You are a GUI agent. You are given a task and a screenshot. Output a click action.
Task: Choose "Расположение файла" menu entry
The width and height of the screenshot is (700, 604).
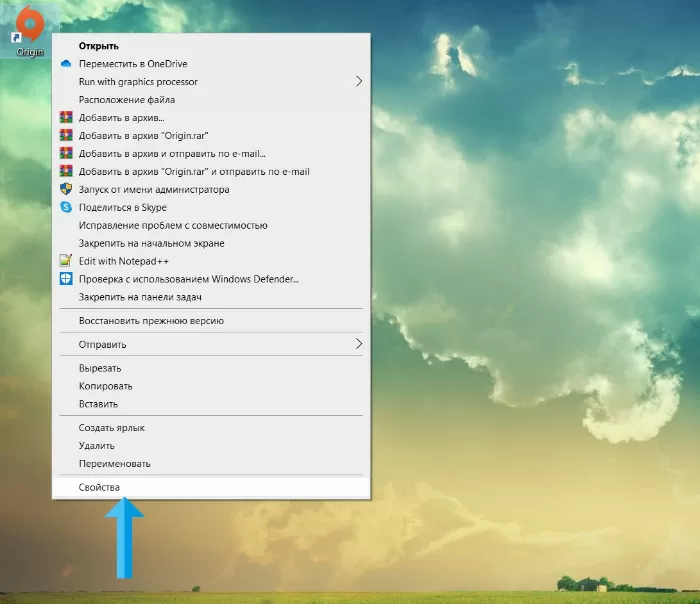tap(127, 100)
